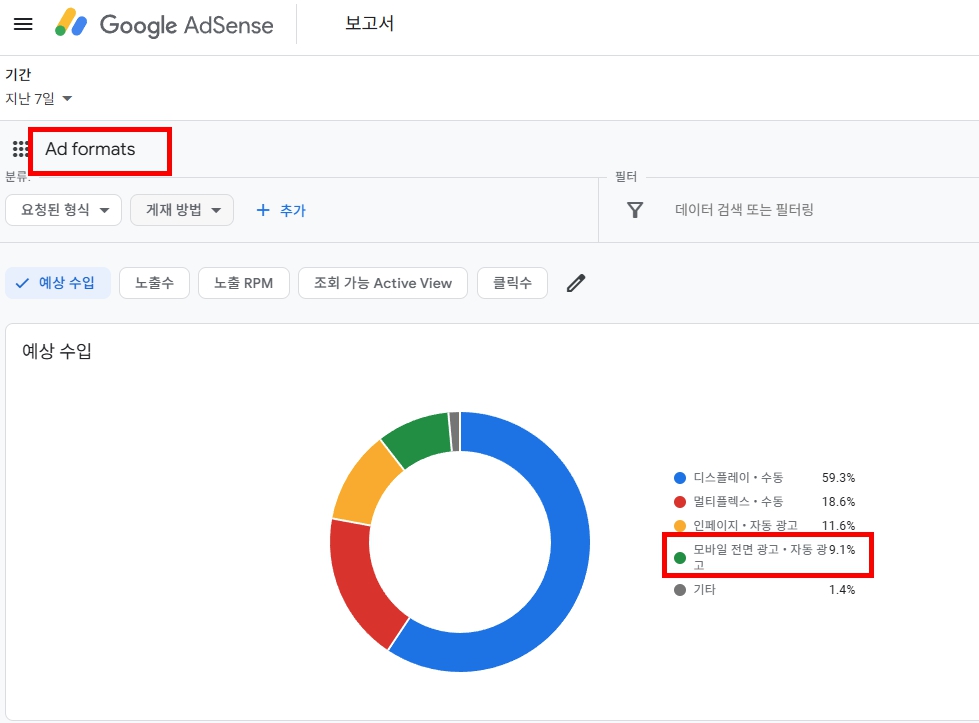
Task: Click the 11.6% value
Action: 838,525
